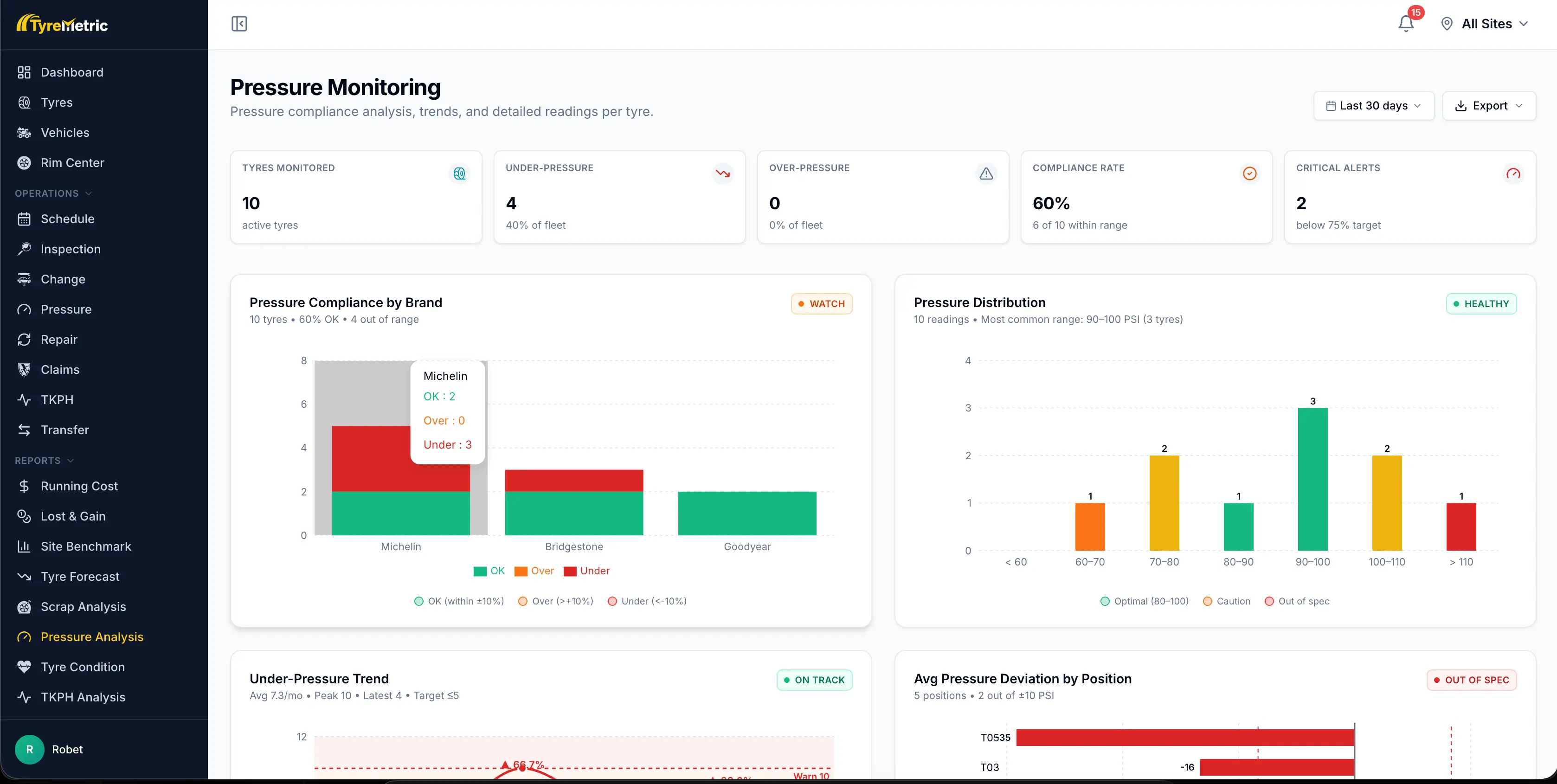Click the red >110 distribution bar
Screen dimensions: 1557x784
(1461, 527)
